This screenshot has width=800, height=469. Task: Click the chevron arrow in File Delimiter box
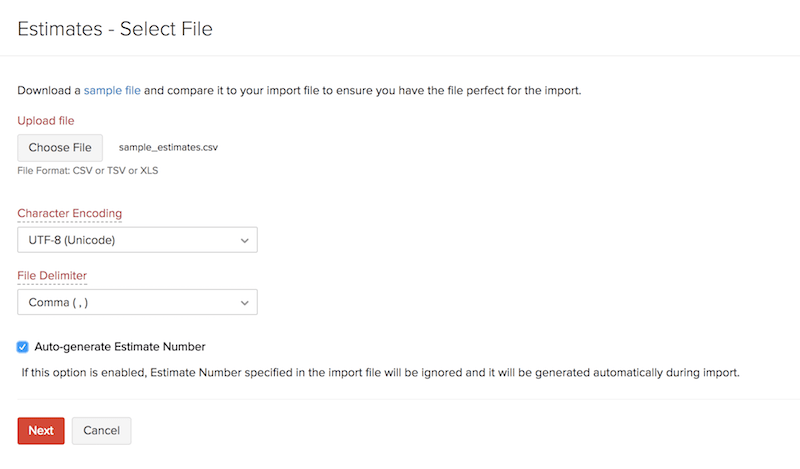tap(245, 302)
